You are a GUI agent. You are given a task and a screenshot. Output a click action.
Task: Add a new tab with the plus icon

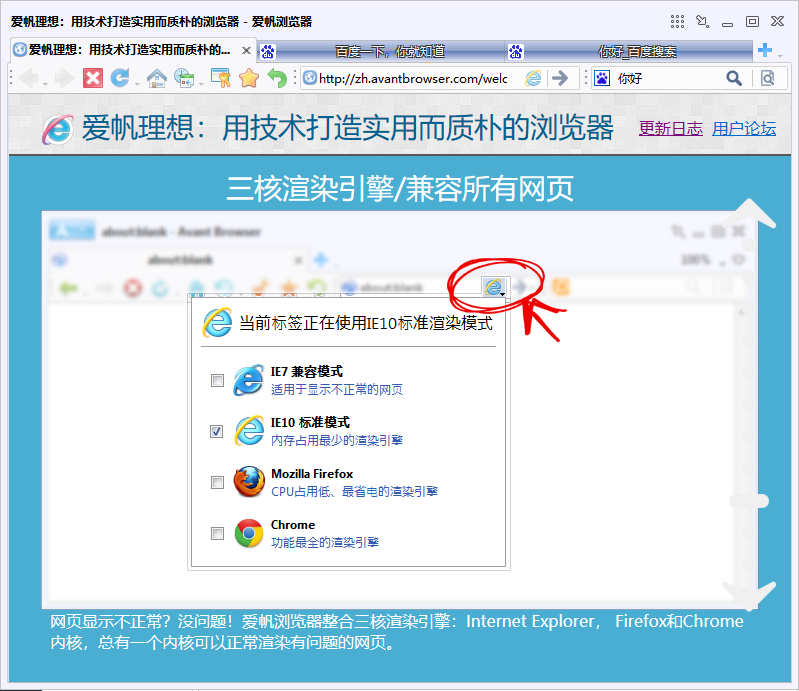pos(764,50)
